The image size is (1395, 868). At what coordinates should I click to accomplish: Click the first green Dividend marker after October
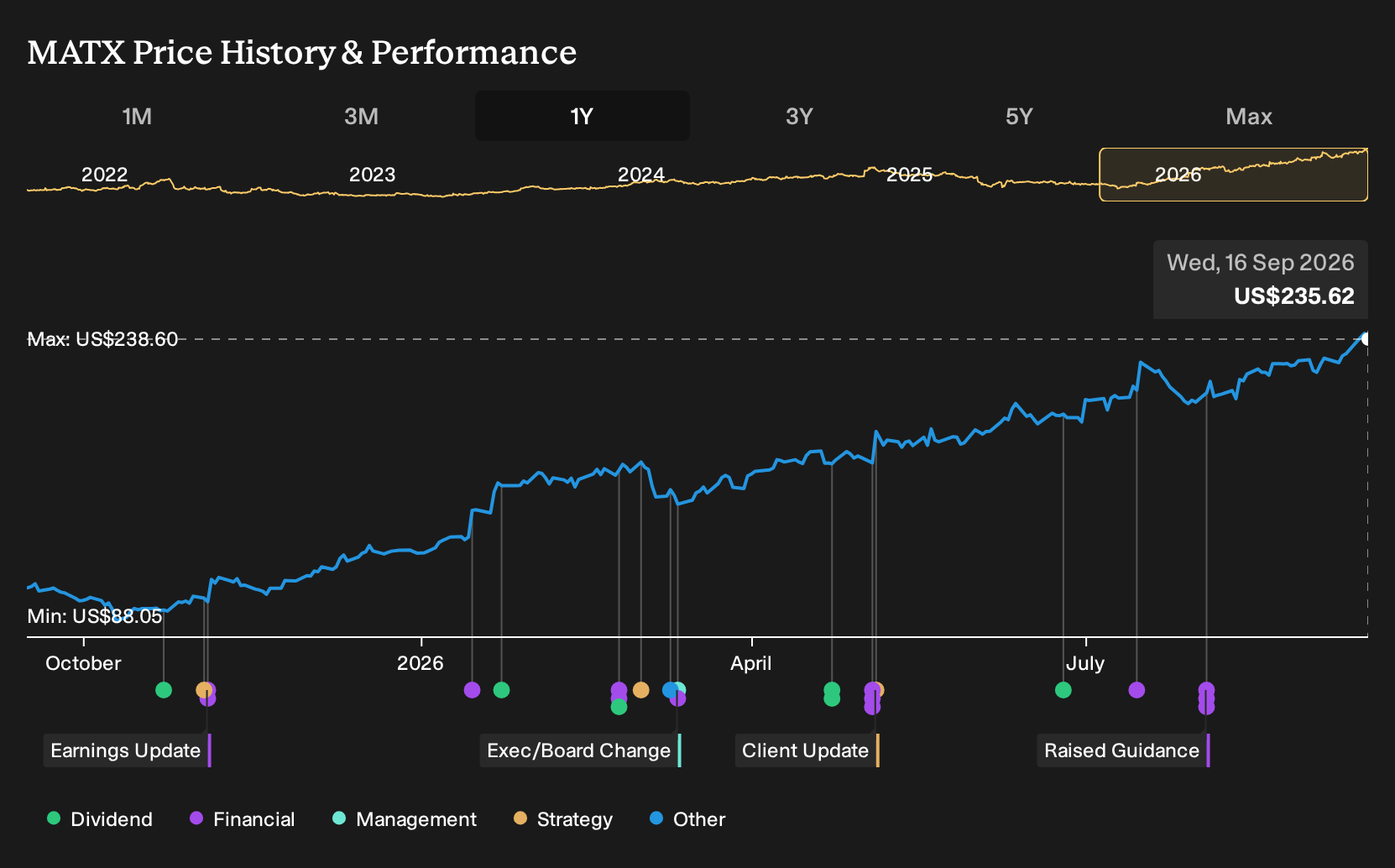click(x=164, y=690)
